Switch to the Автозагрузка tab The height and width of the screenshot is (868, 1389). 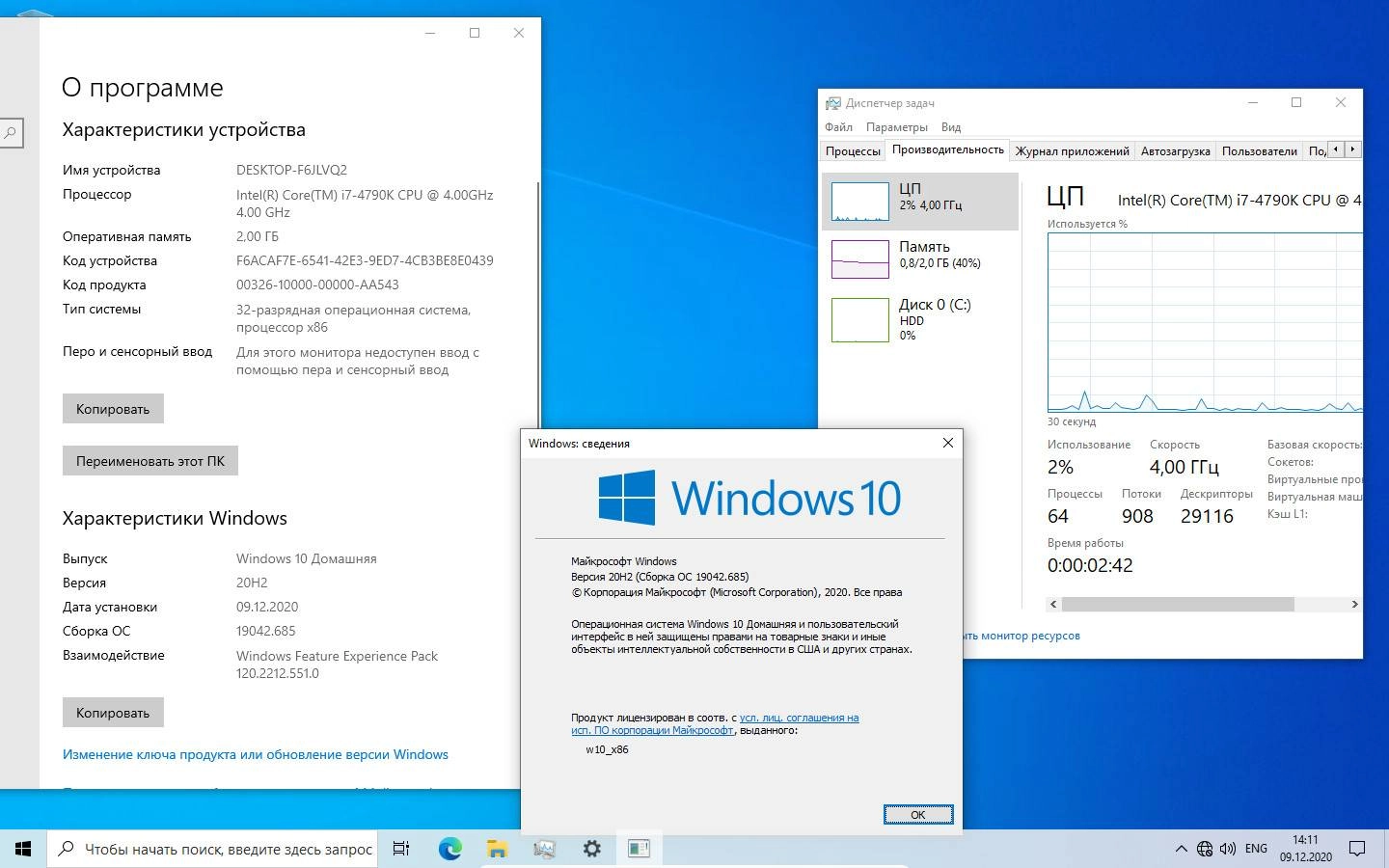[x=1175, y=150]
